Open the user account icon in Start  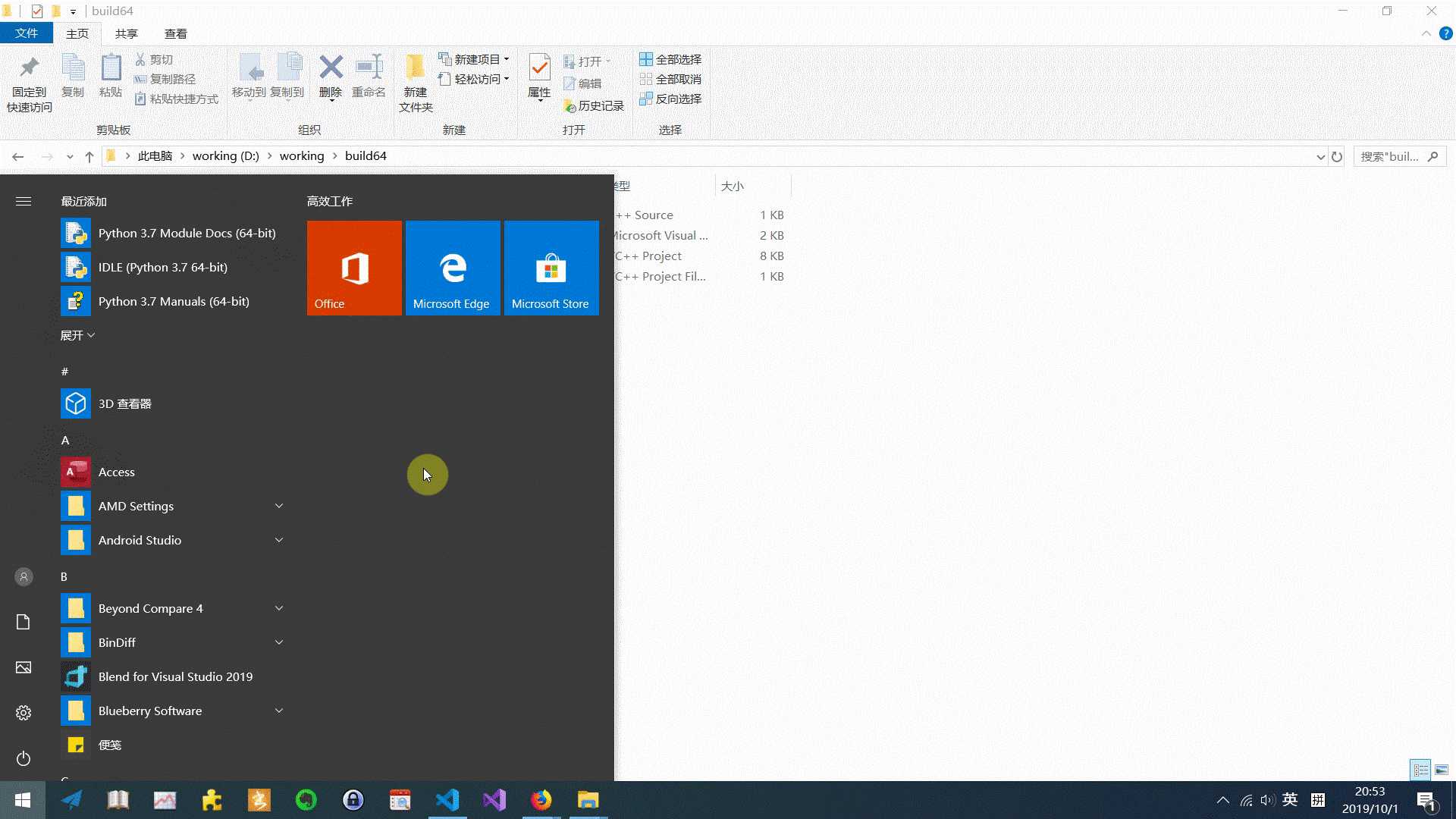click(x=24, y=577)
